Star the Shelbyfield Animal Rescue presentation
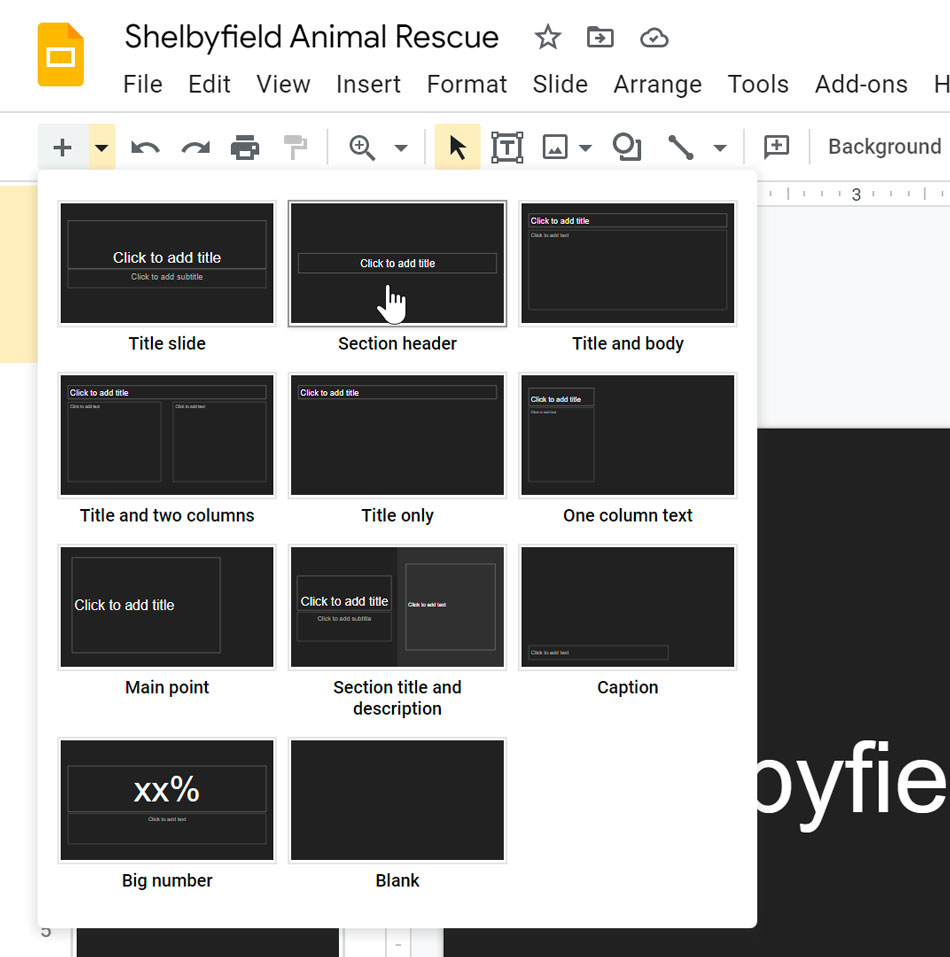This screenshot has height=957, width=950. pyautogui.click(x=547, y=37)
